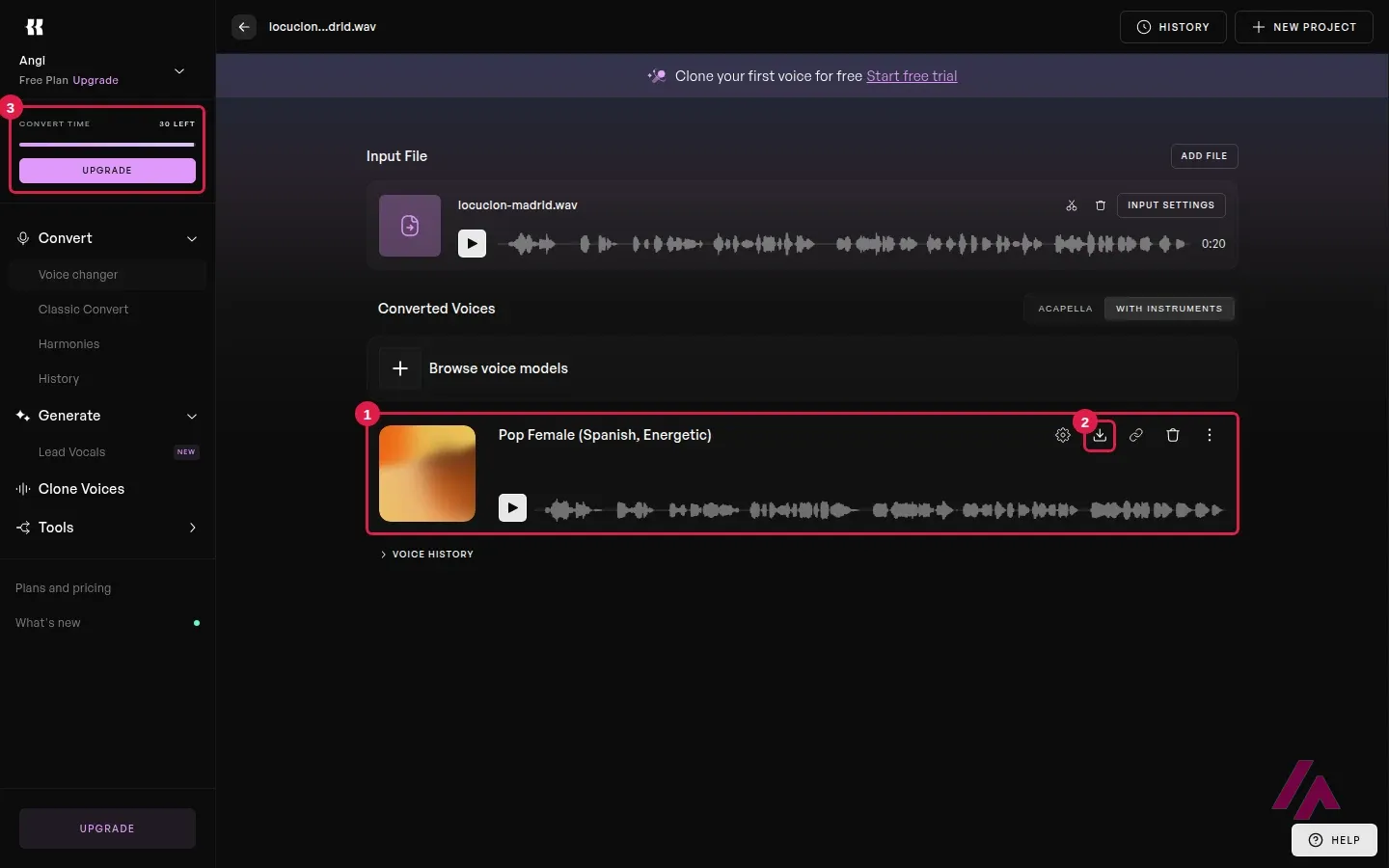Trim input file with scissors icon
1389x868 pixels.
(x=1071, y=205)
